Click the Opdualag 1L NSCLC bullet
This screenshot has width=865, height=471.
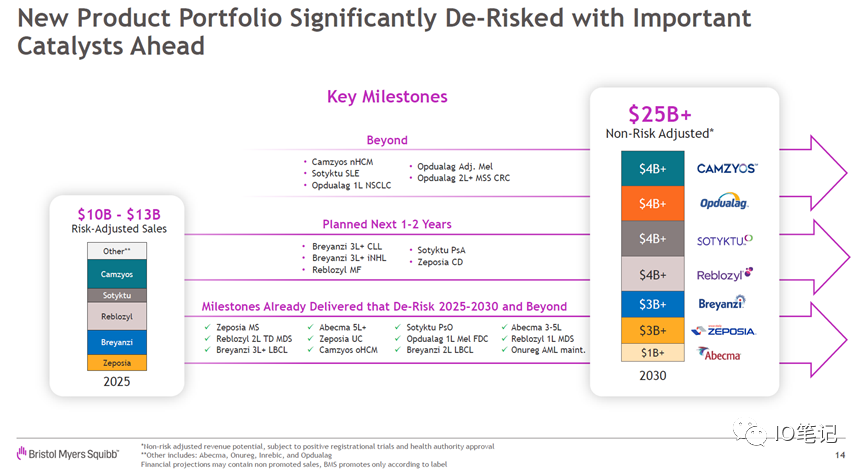click(x=351, y=185)
